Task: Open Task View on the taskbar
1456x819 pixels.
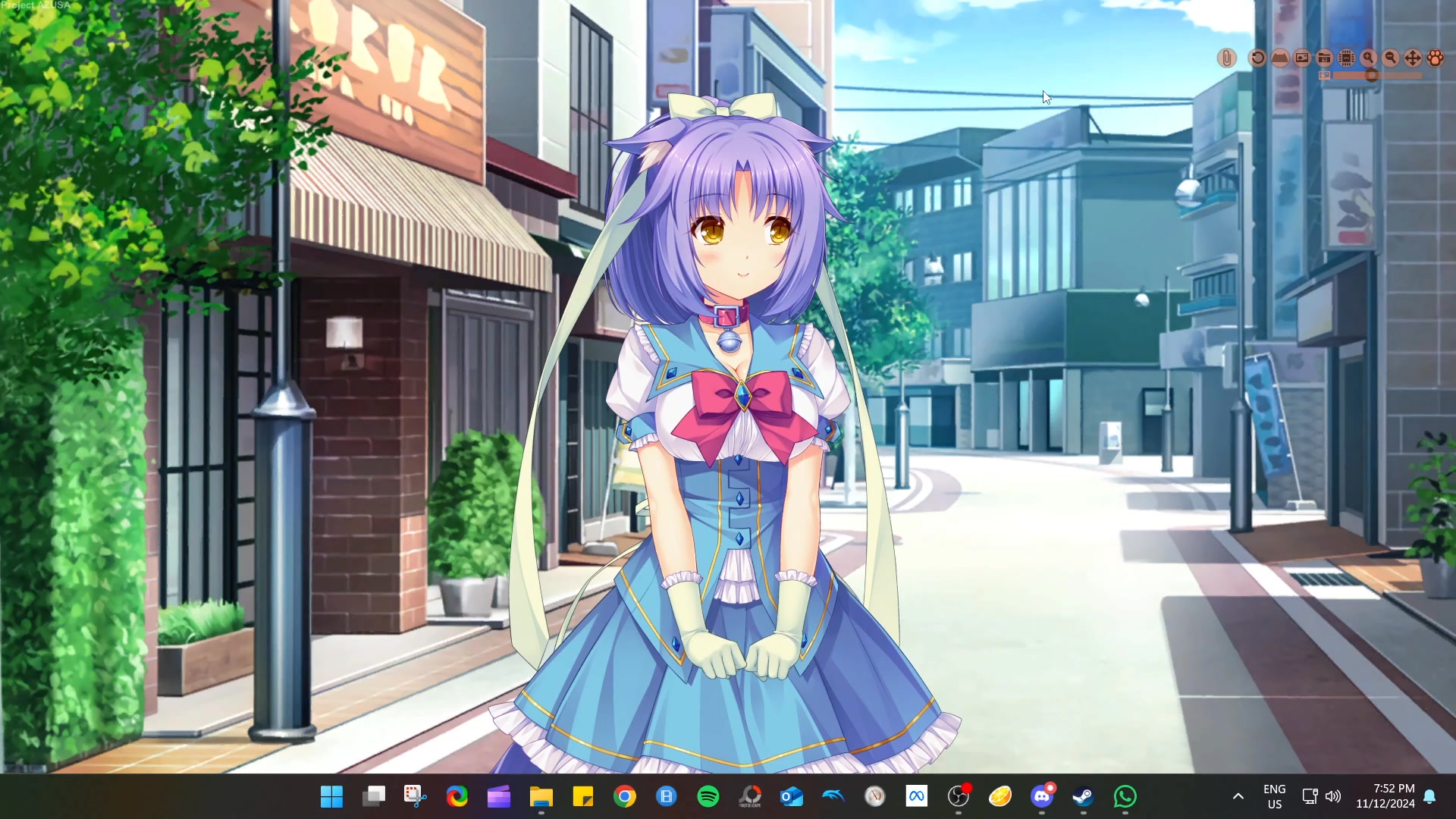Action: pos(374,796)
